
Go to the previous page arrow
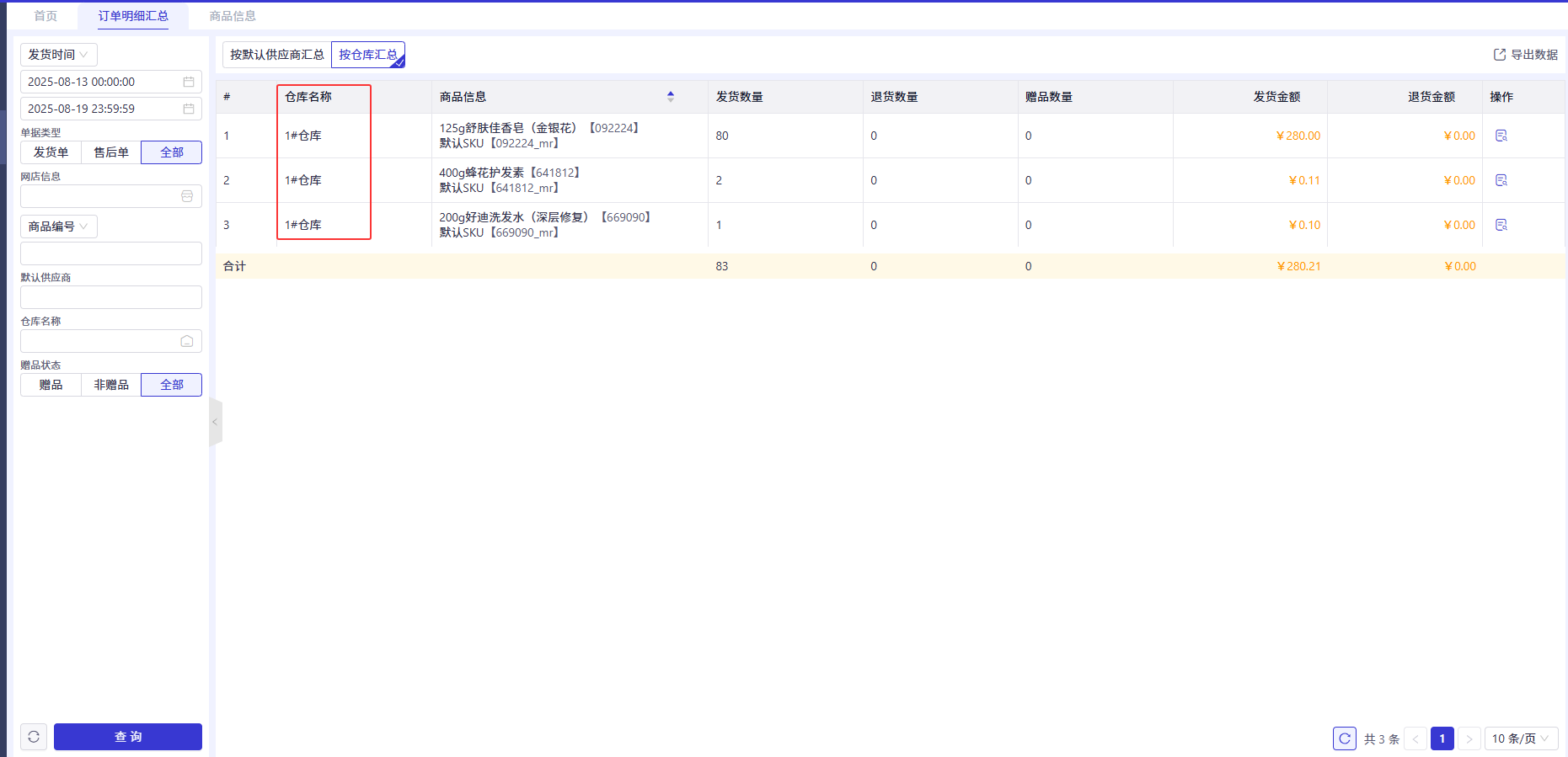point(1415,738)
